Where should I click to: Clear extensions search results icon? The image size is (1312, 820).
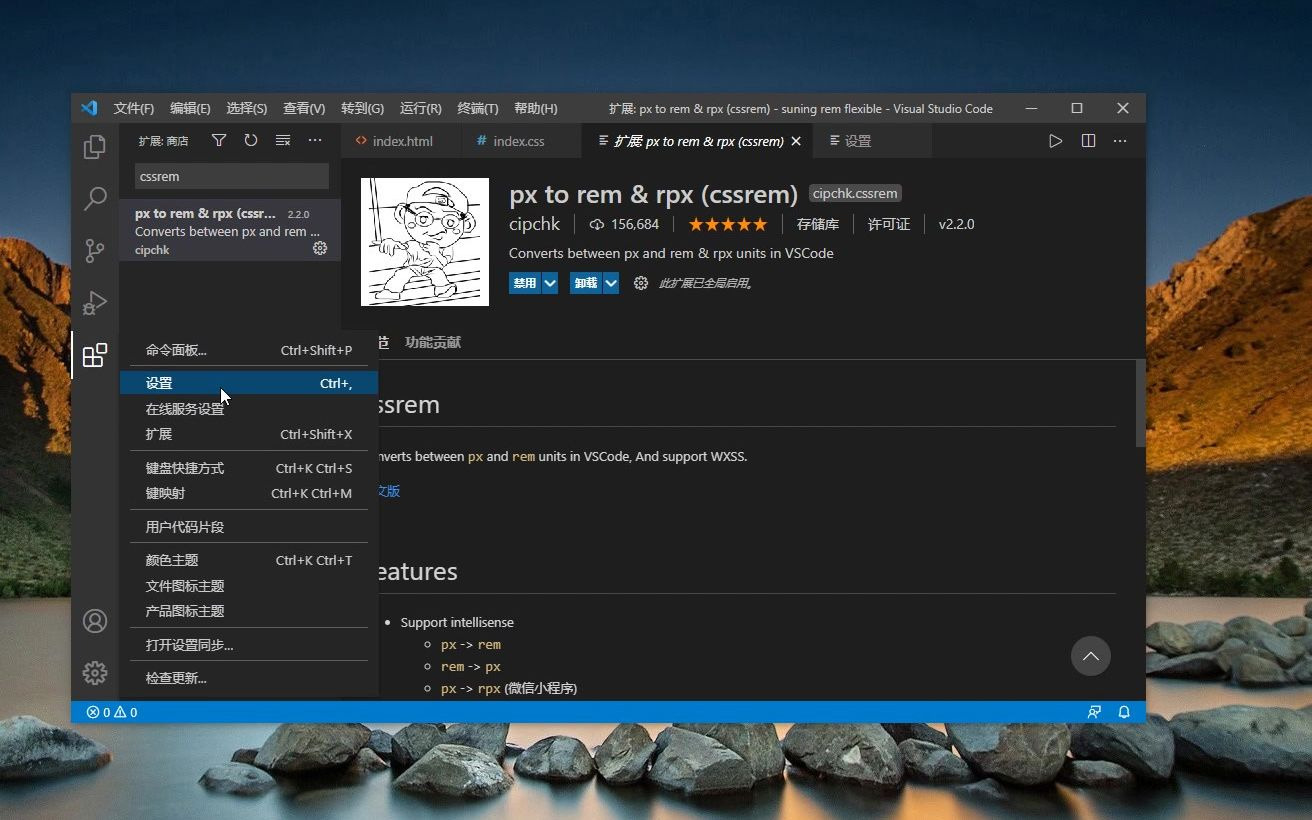(283, 141)
